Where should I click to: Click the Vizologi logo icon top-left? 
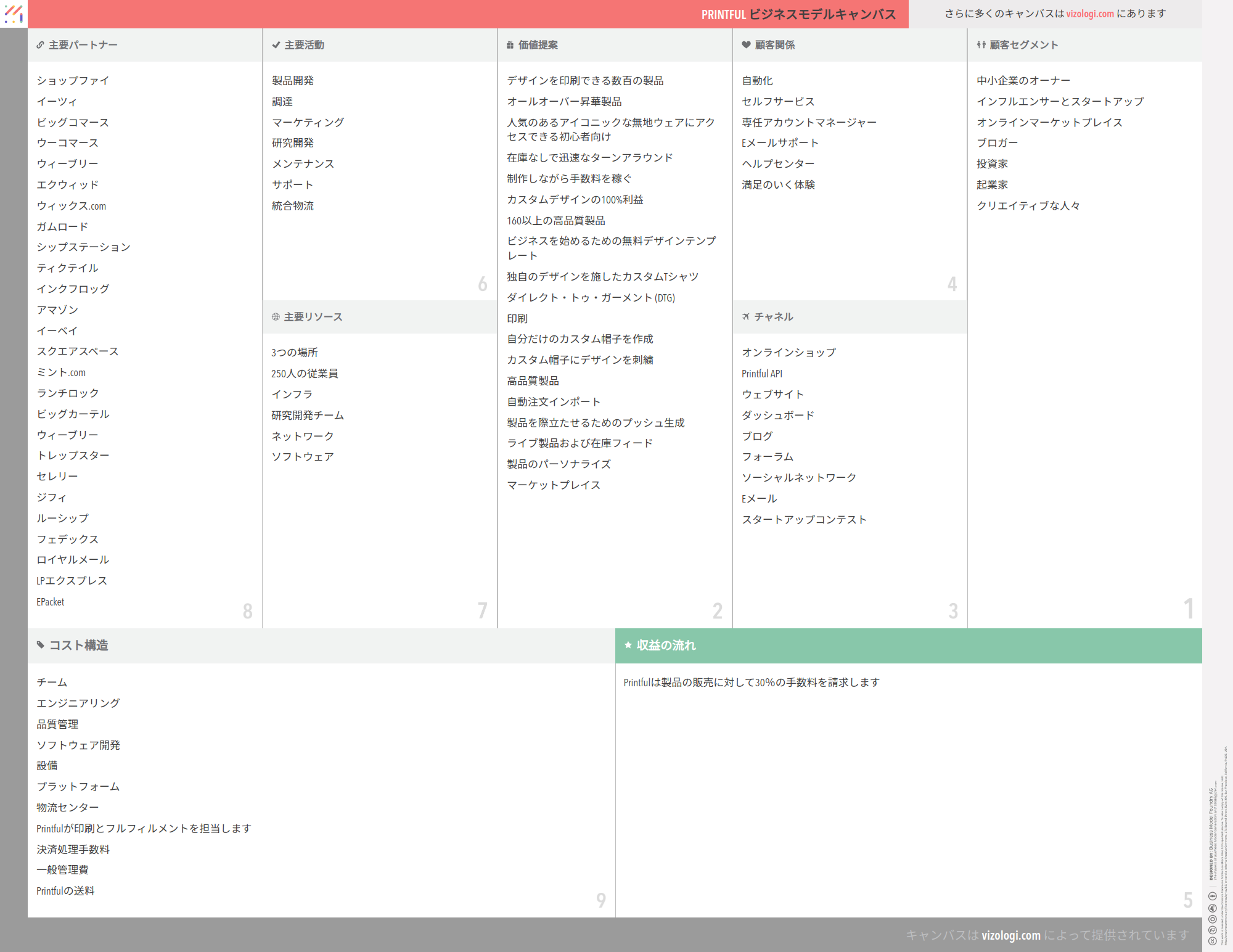point(14,14)
